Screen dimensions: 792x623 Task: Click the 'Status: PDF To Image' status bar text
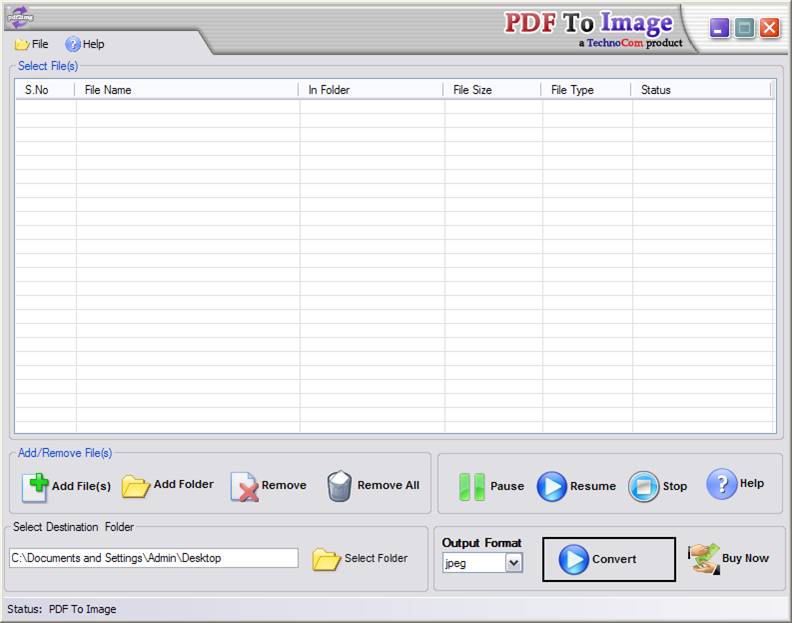[x=62, y=609]
